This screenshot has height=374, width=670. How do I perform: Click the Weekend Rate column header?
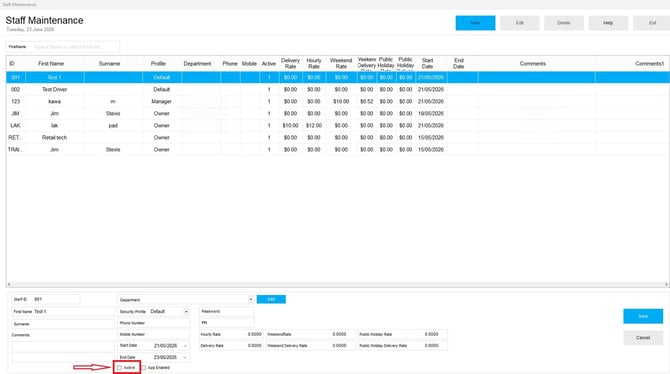coord(341,64)
